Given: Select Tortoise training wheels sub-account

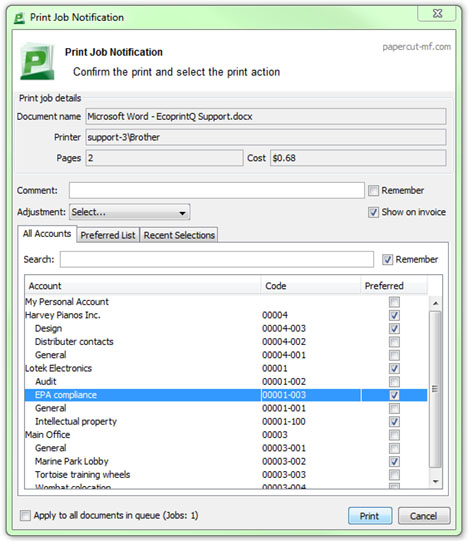Looking at the screenshot, I should (226, 475).
